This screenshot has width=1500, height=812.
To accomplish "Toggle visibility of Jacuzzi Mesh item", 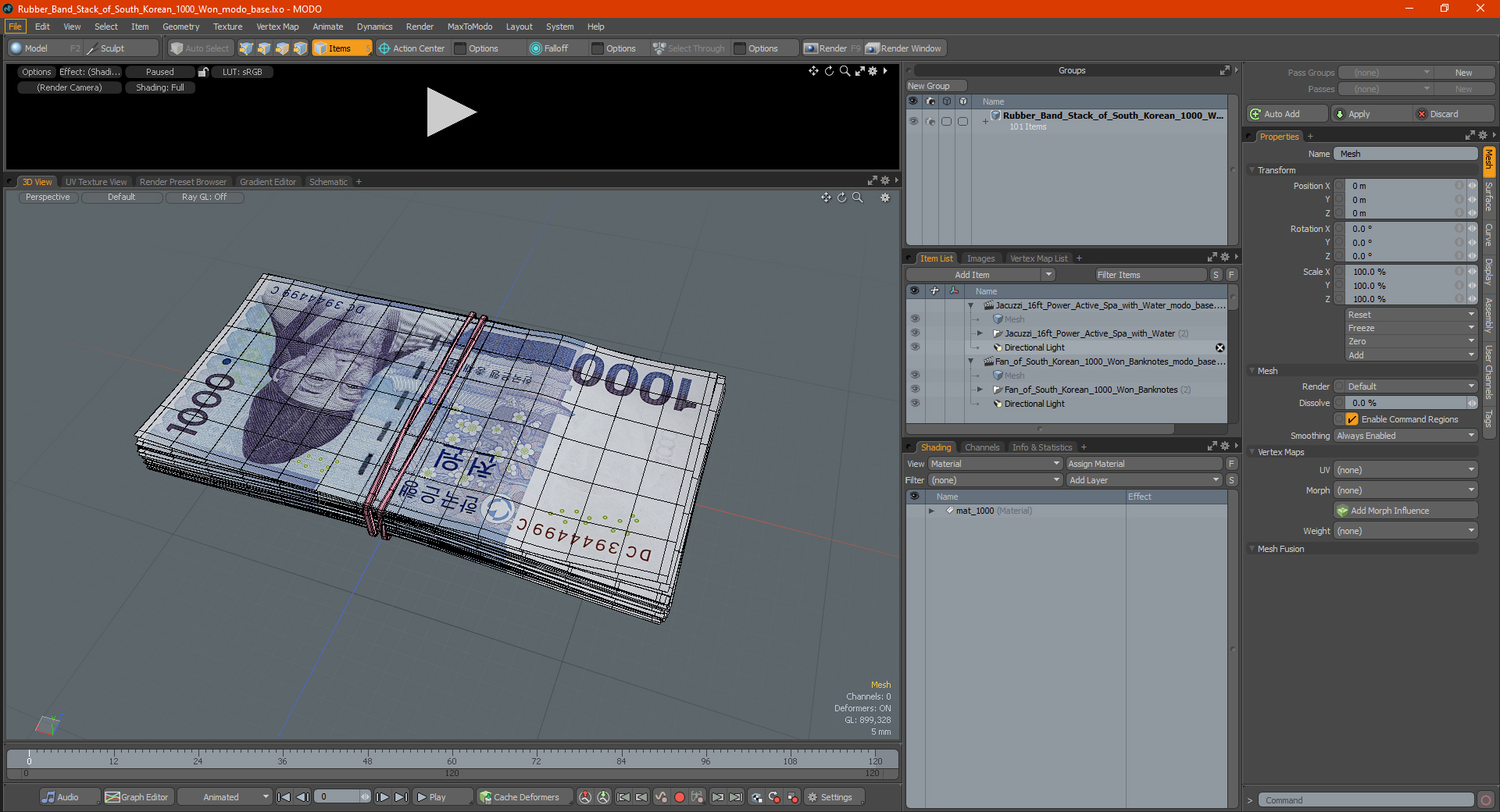I will coord(915,319).
